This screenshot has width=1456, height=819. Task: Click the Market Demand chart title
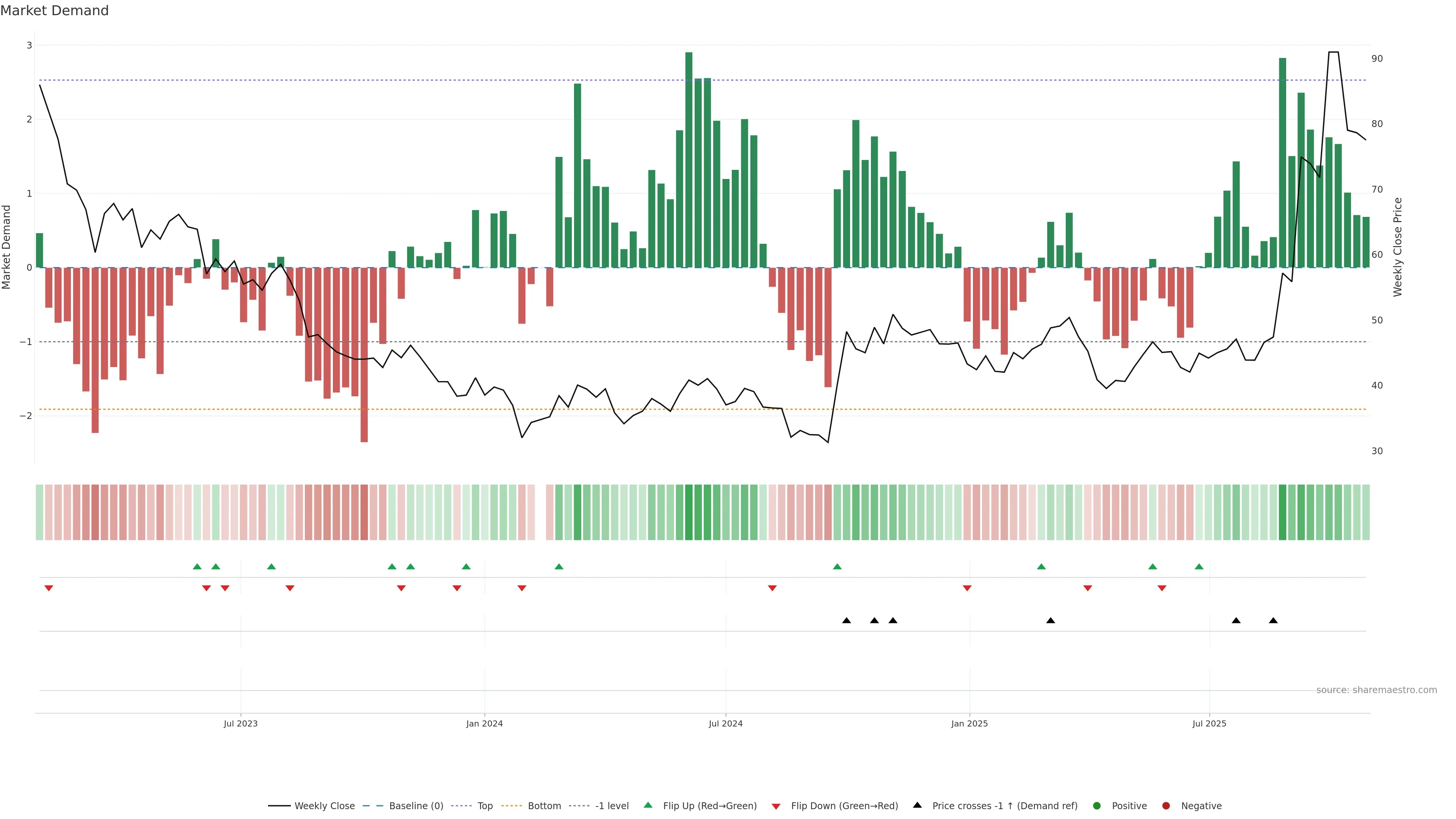[54, 11]
